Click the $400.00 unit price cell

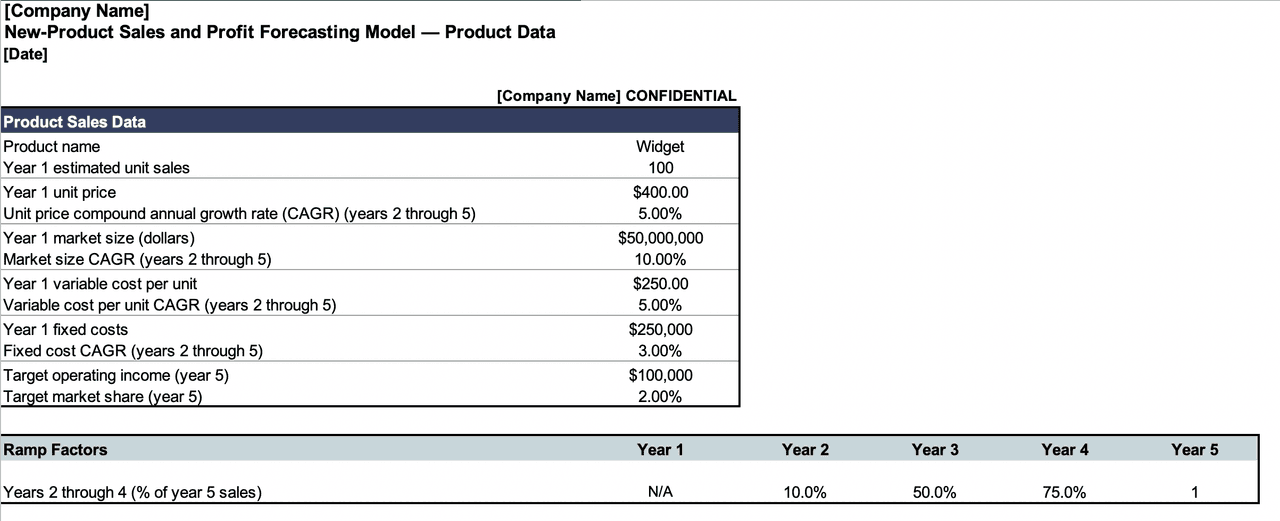(x=660, y=192)
